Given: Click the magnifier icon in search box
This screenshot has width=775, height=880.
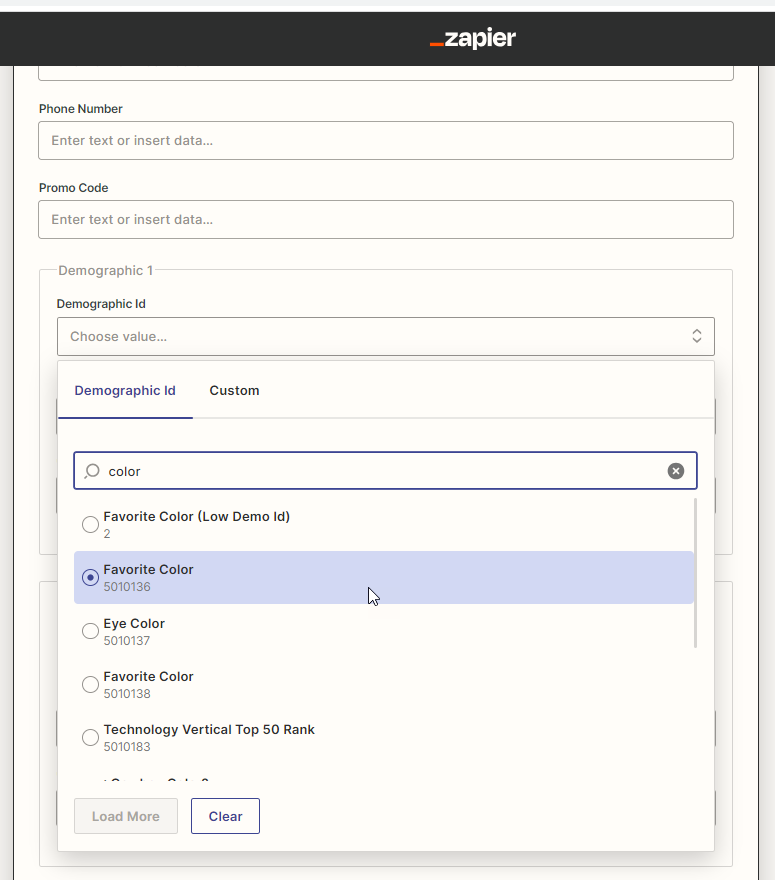Looking at the screenshot, I should pyautogui.click(x=92, y=471).
